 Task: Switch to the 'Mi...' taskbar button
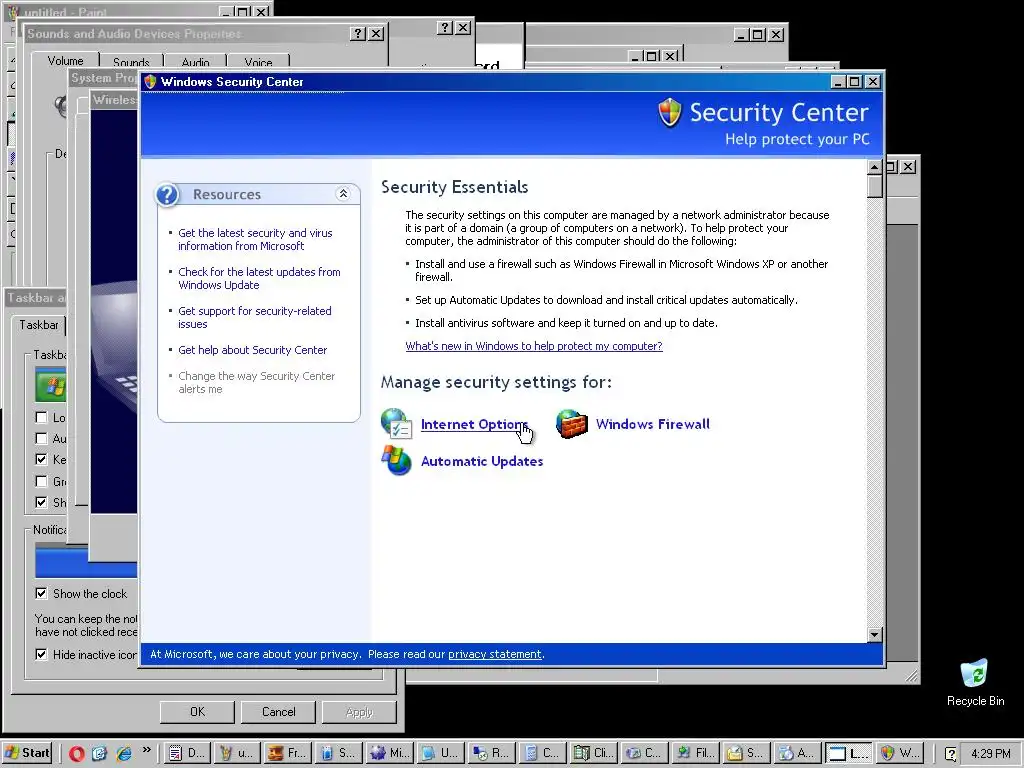tap(389, 753)
